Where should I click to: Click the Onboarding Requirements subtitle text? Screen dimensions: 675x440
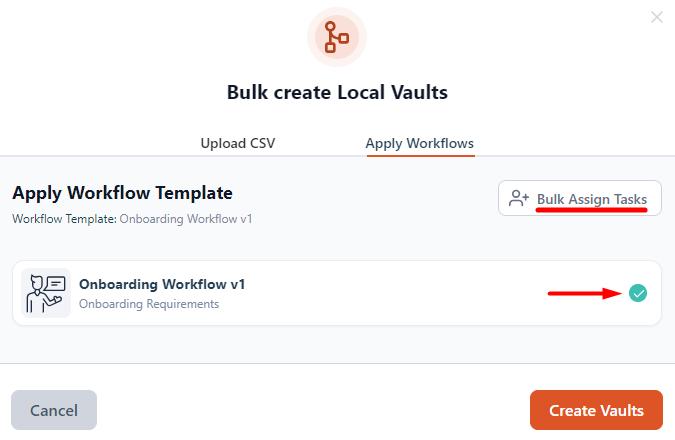click(149, 304)
